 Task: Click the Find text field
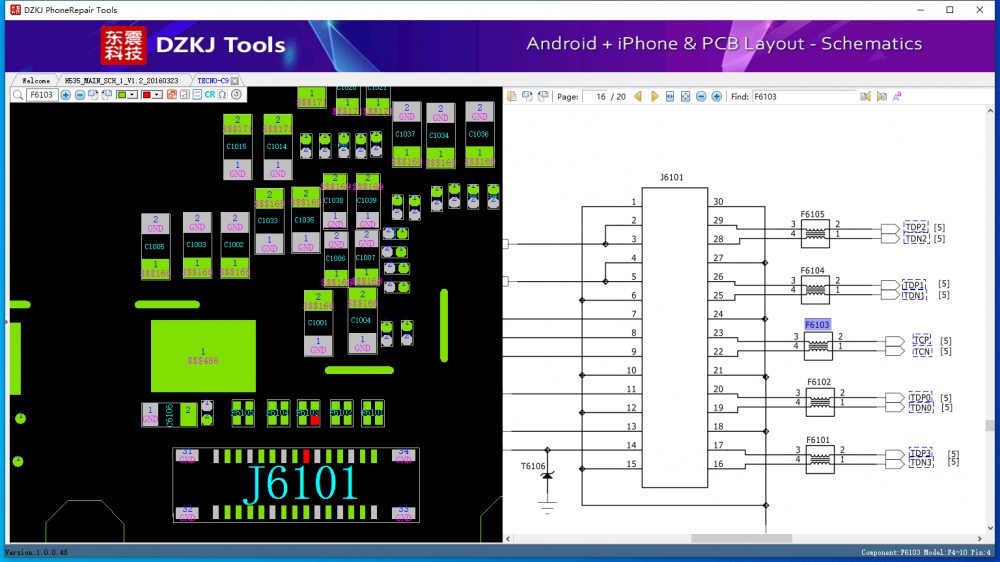pos(803,96)
